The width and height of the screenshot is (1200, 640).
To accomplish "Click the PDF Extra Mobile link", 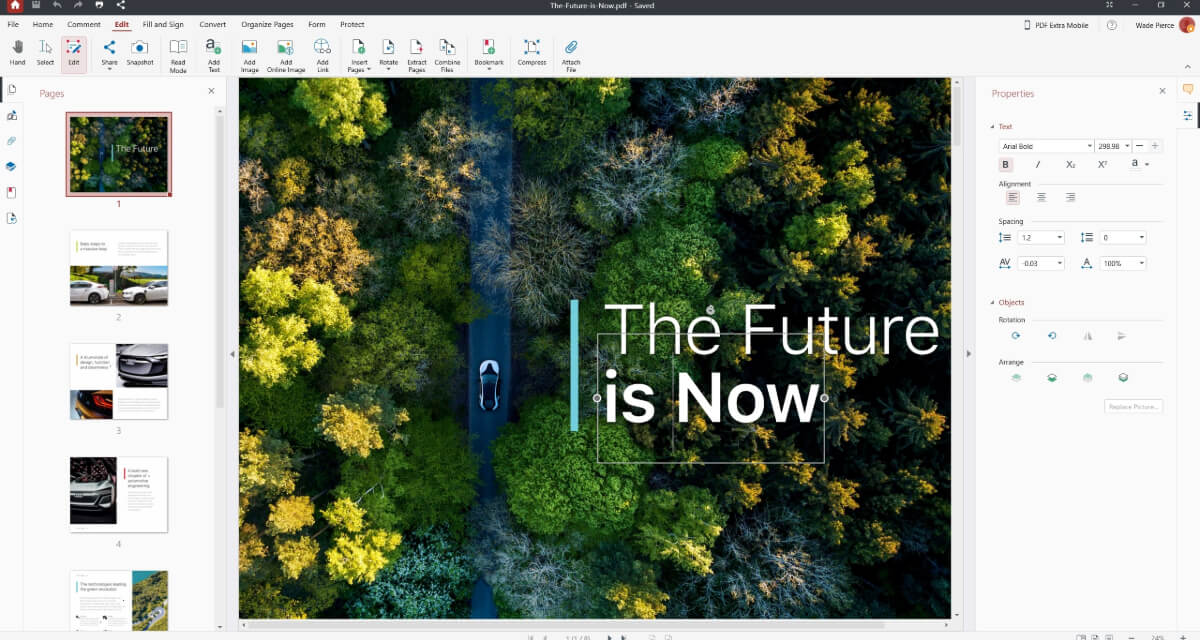I will [1056, 25].
